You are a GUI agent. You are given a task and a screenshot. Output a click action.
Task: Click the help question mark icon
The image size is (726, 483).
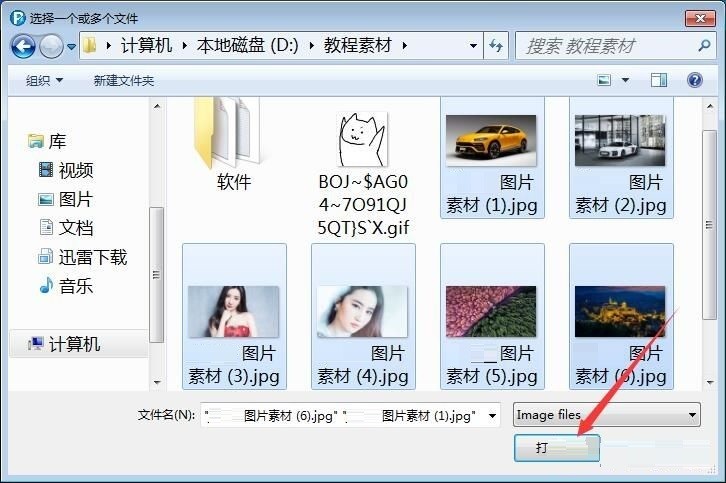[695, 81]
